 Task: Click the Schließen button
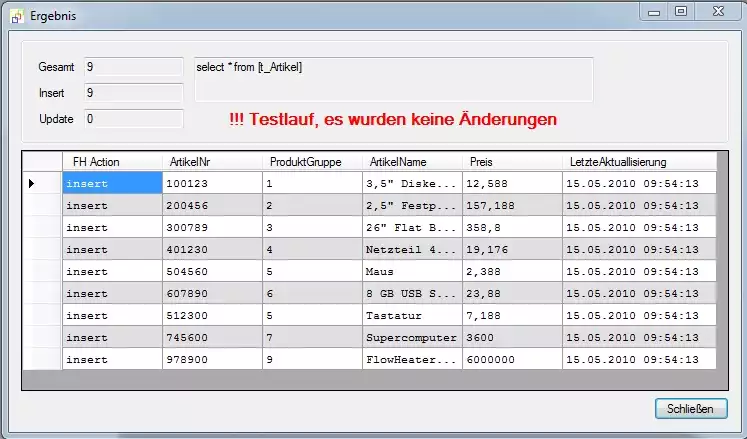click(x=691, y=408)
